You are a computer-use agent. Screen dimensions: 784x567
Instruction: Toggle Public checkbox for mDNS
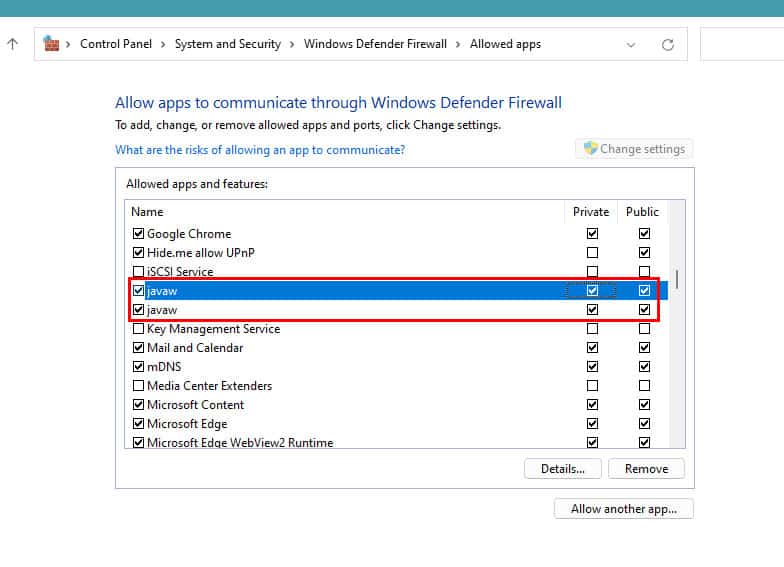pos(644,366)
